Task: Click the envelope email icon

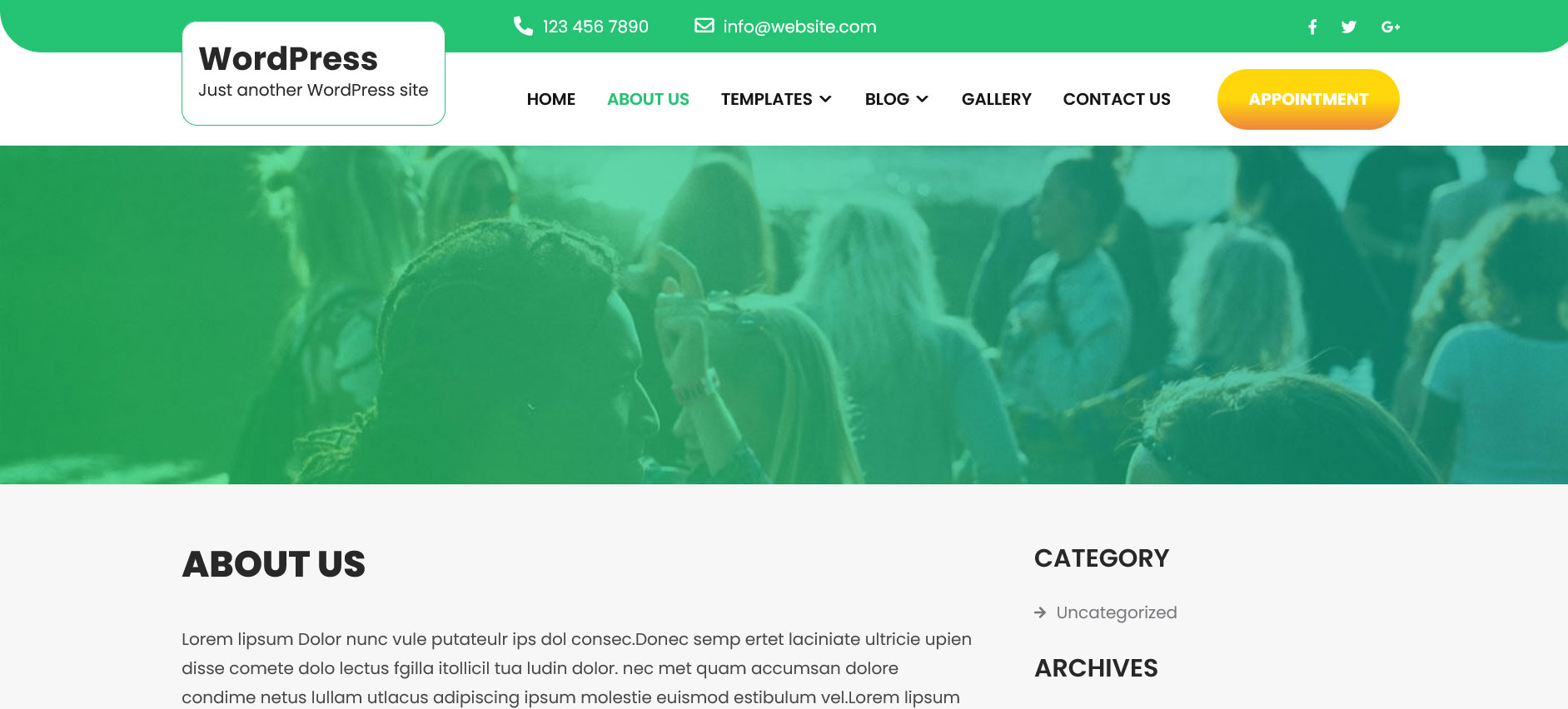Action: click(x=704, y=26)
